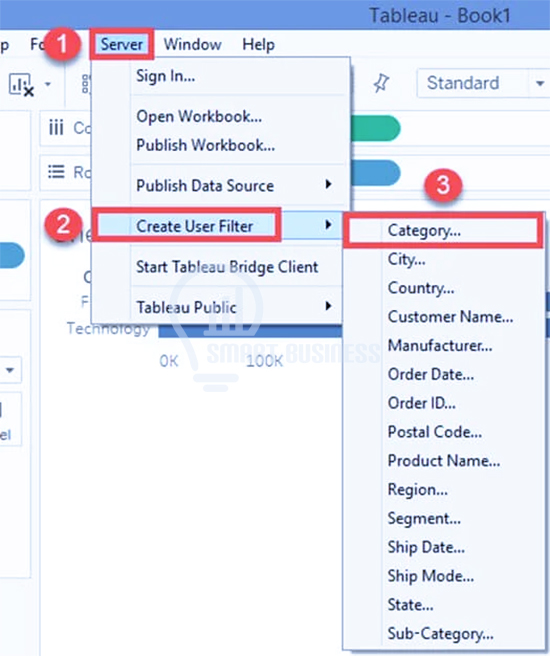Screen dimensions: 550x656
Task: Open the Standard view size dropdown
Action: point(483,83)
